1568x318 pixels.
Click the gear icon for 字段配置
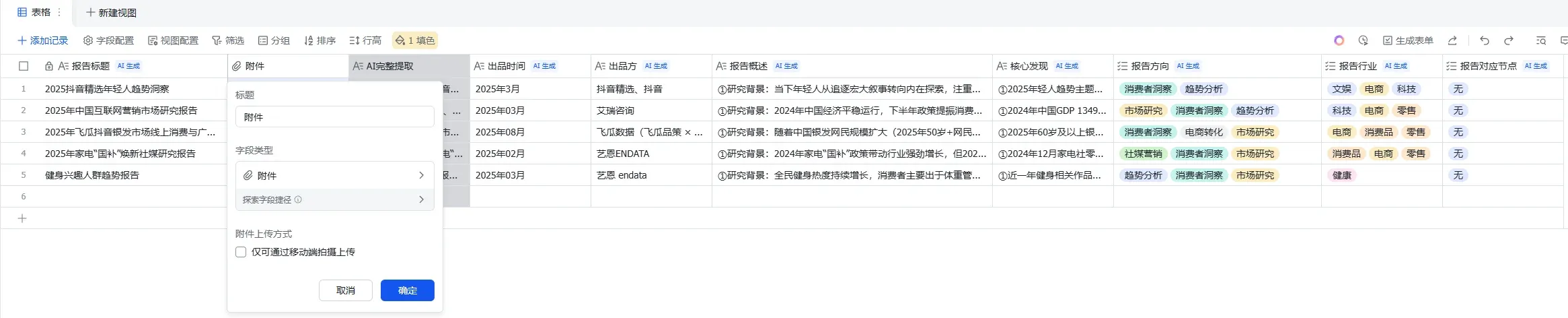(87, 40)
